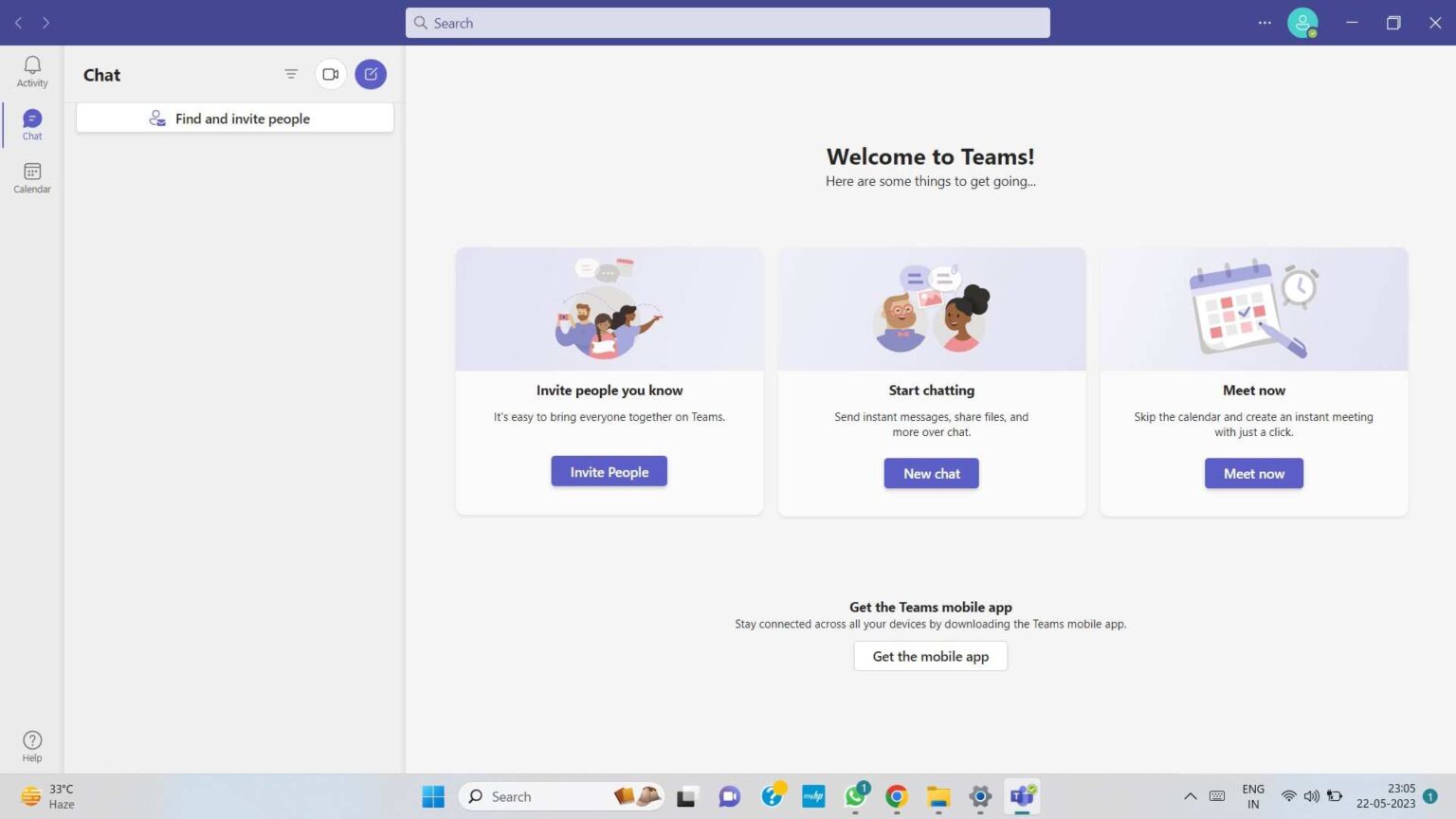
Task: Switch to the Chat tab
Action: [31, 123]
